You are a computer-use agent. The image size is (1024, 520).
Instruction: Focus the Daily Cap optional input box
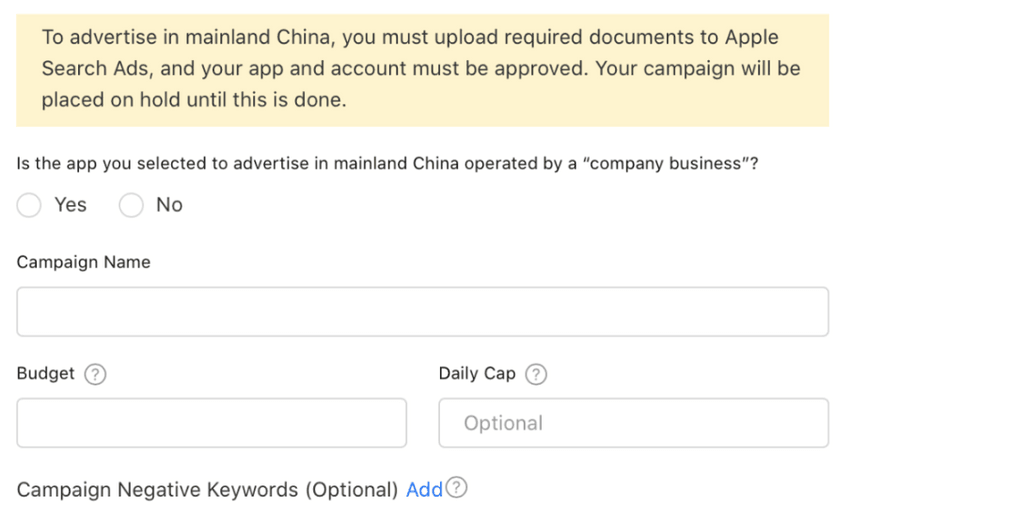click(633, 423)
